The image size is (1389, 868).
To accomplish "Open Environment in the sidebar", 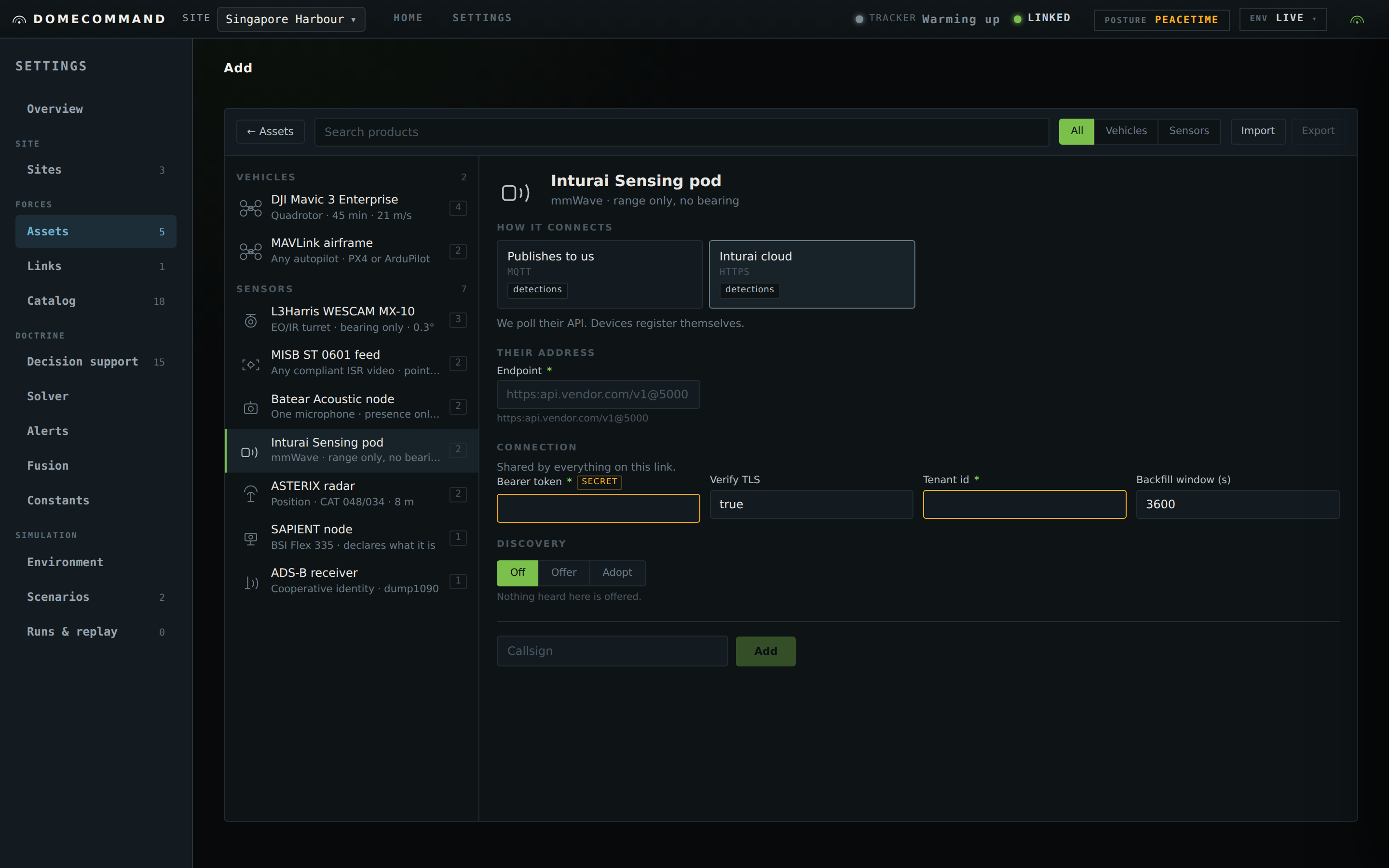I will pos(95,562).
